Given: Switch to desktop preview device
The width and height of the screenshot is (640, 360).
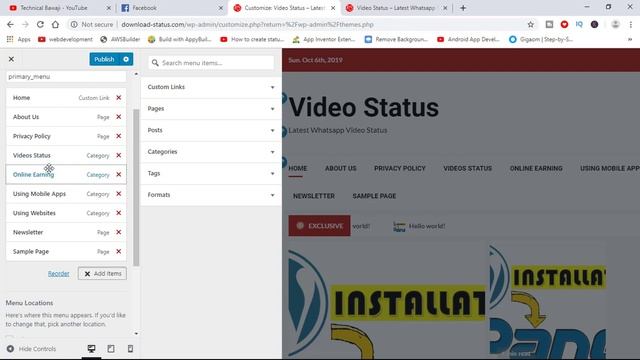Looking at the screenshot, I should point(91,349).
